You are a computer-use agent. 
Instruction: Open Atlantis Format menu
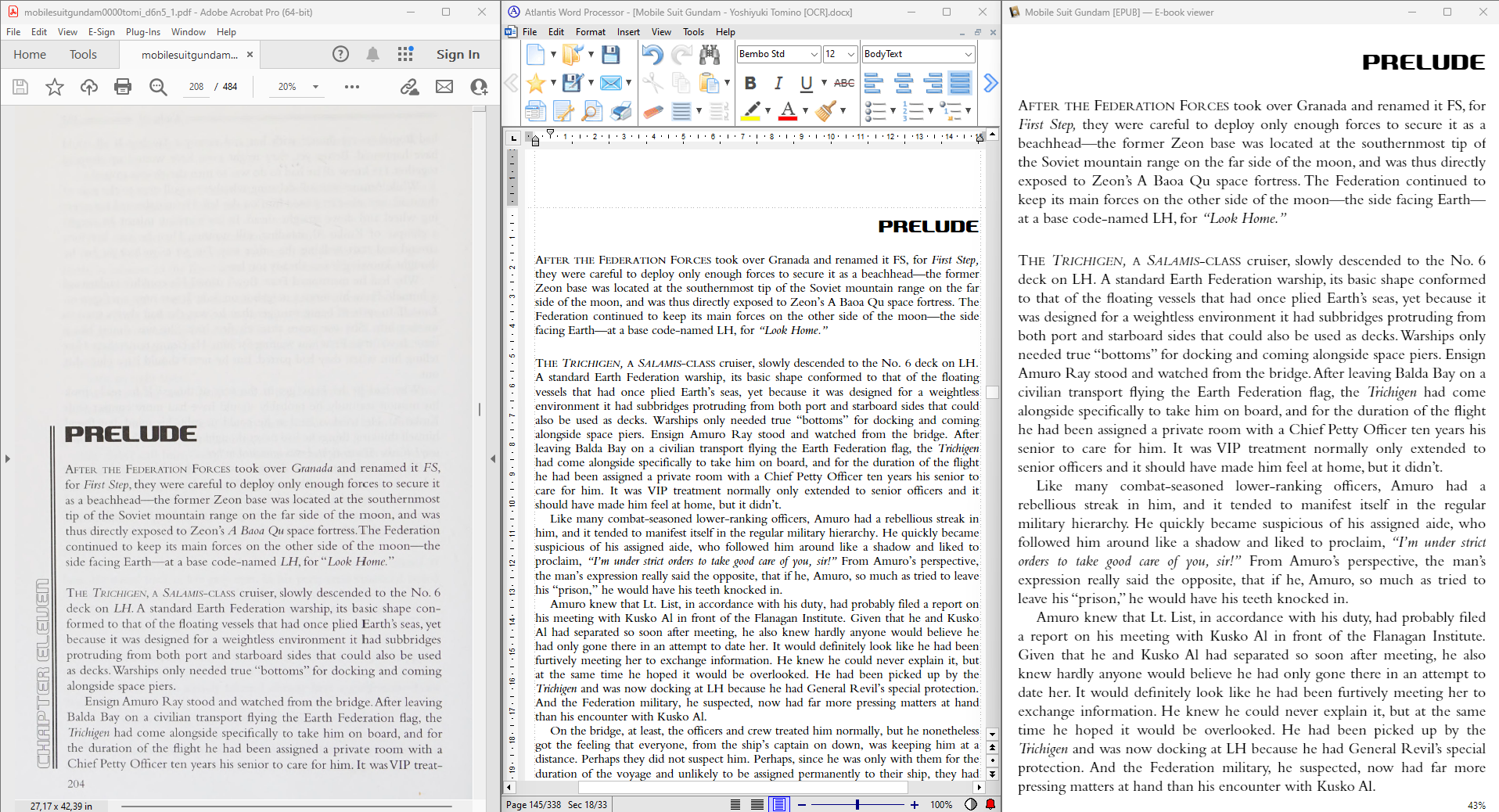(x=591, y=32)
